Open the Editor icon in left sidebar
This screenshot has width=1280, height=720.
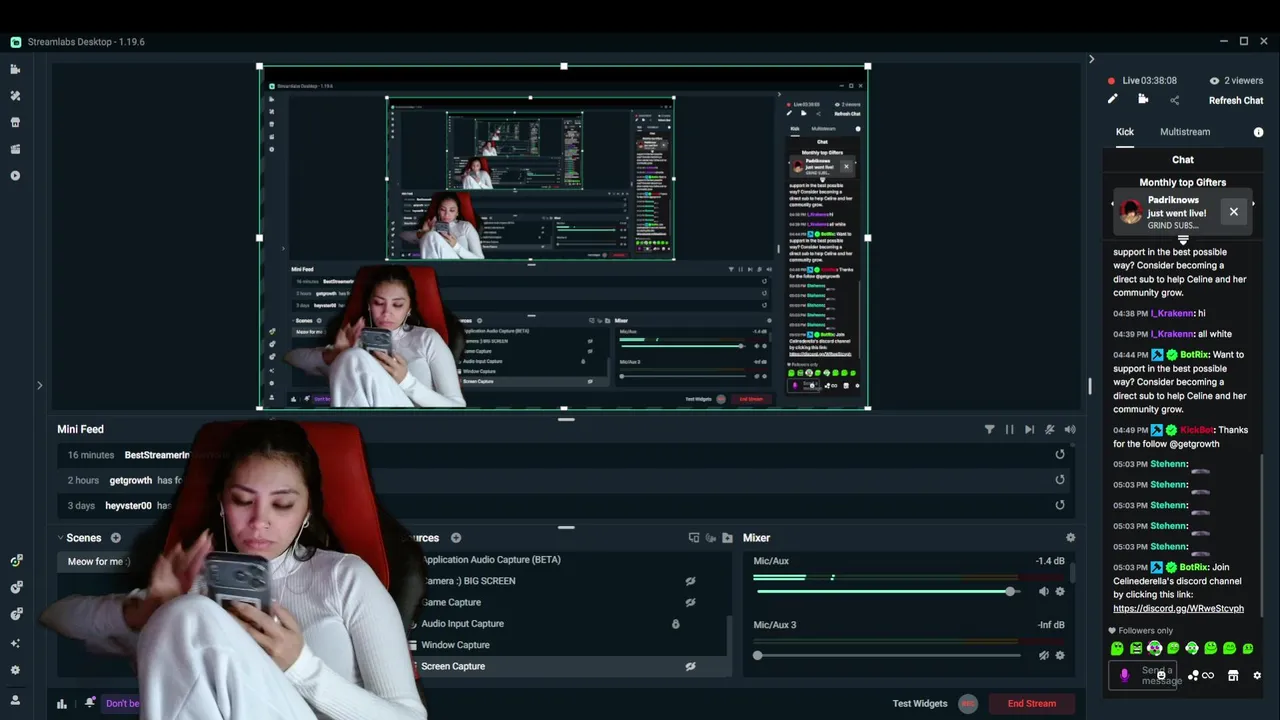[15, 69]
